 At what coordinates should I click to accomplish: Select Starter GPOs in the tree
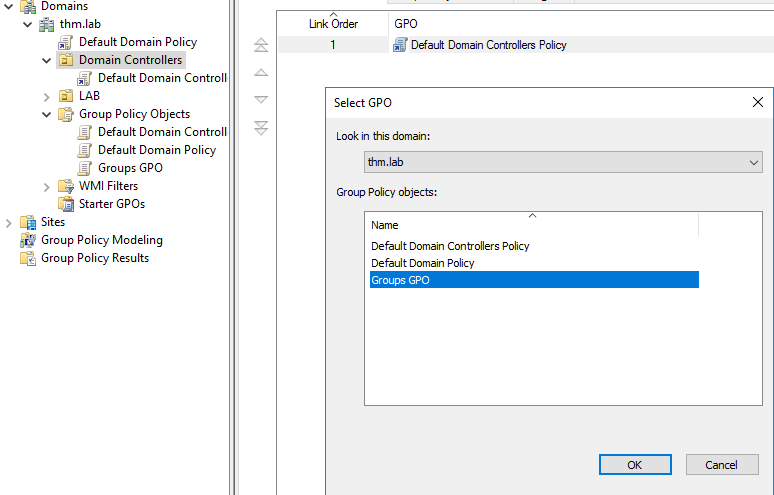(x=111, y=204)
